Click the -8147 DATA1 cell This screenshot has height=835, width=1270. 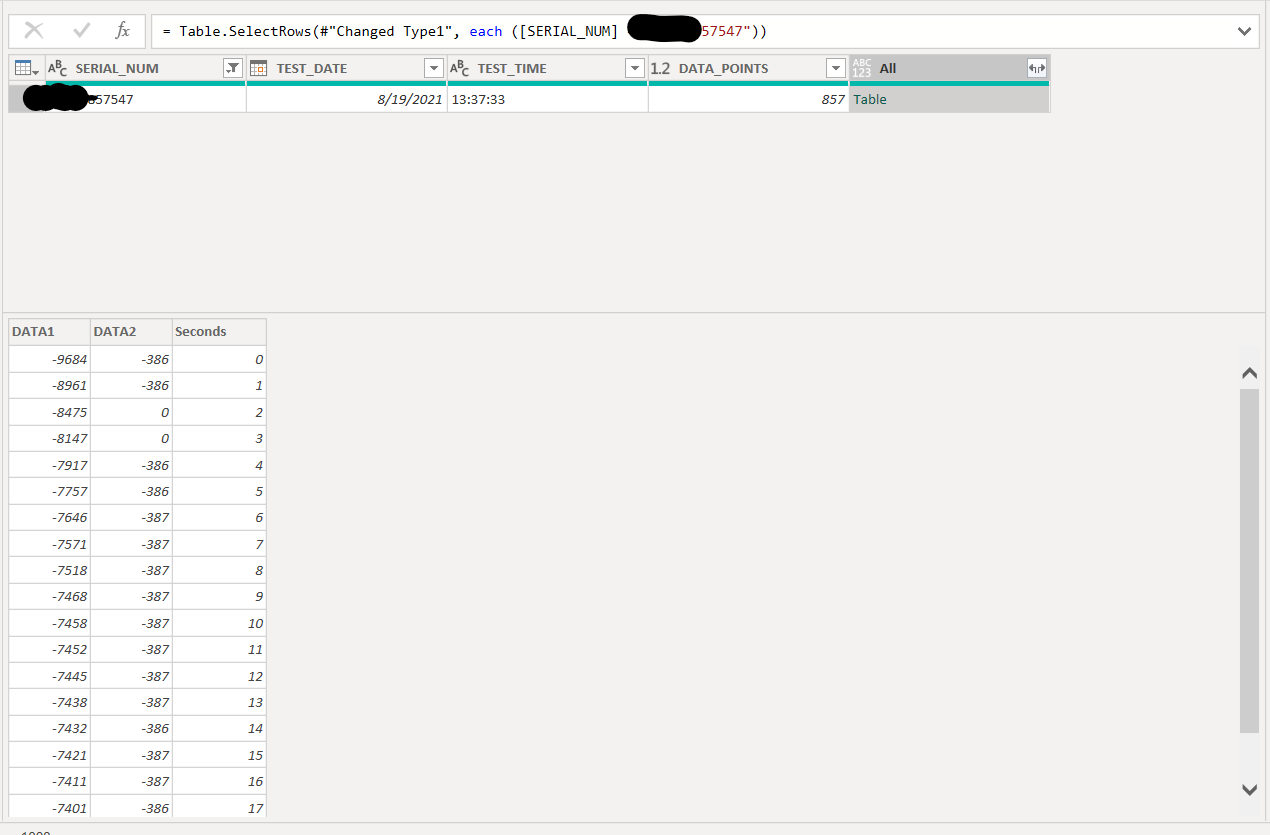(49, 438)
